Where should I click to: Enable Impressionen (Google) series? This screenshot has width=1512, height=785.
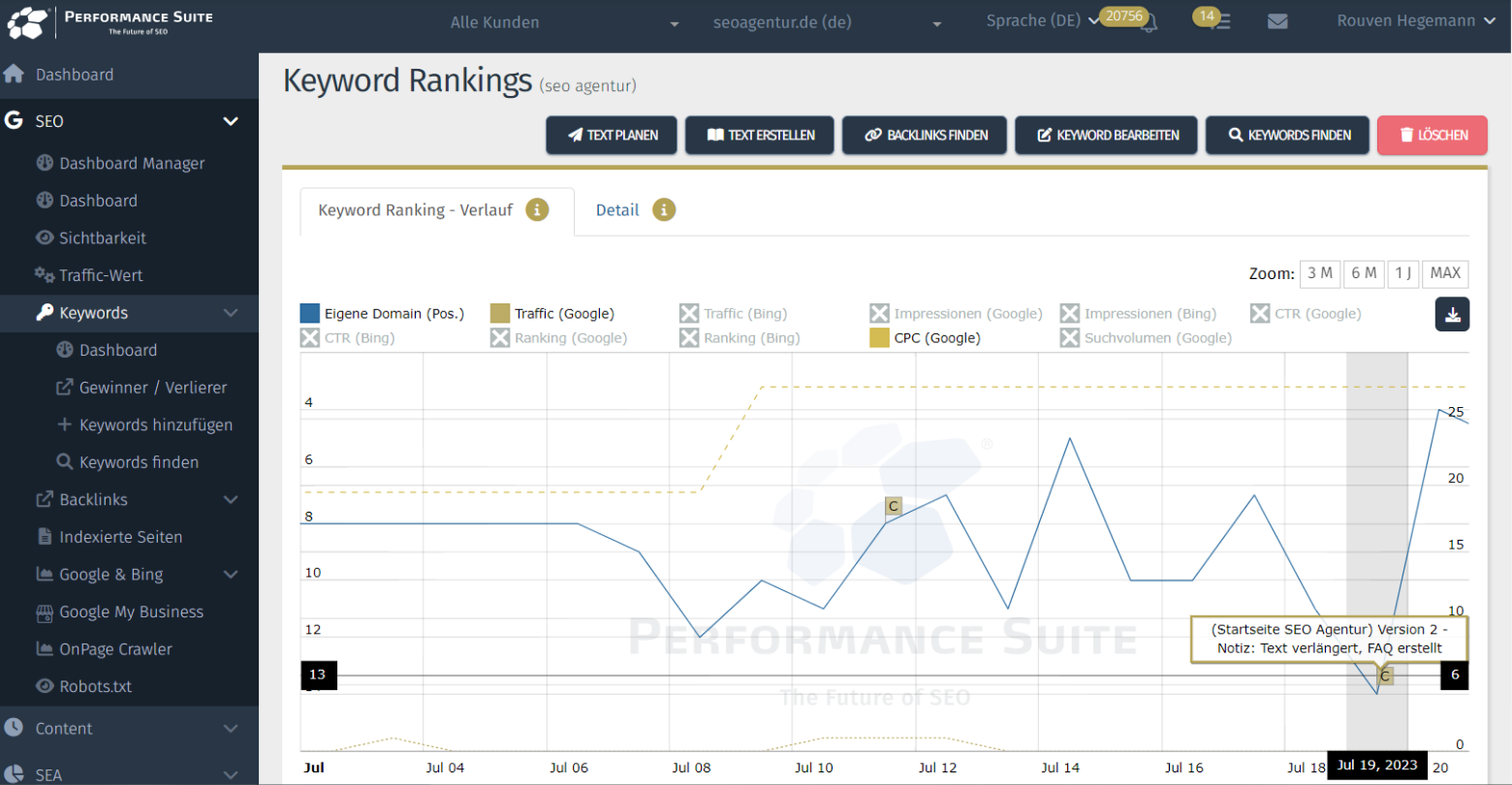tap(957, 313)
